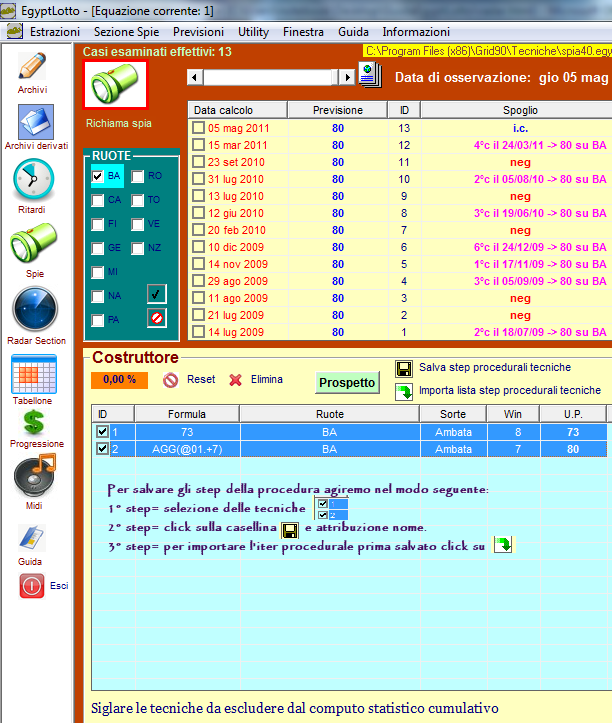
Task: Open the Spie flashlight in sidebar
Action: 34,243
